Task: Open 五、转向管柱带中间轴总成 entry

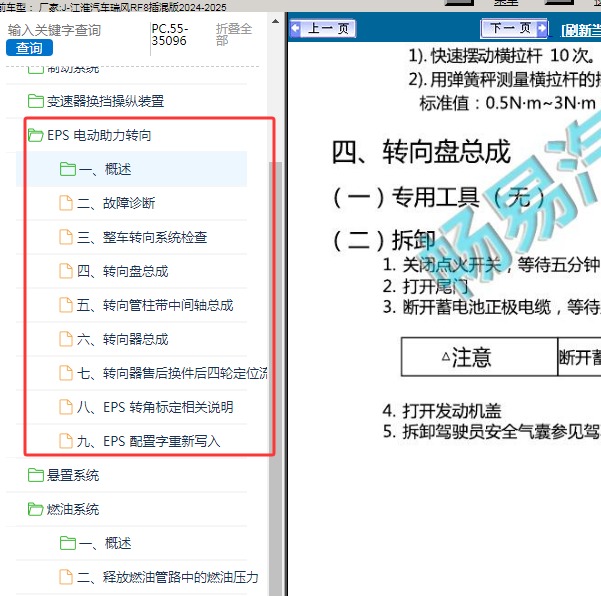Action: click(x=155, y=305)
